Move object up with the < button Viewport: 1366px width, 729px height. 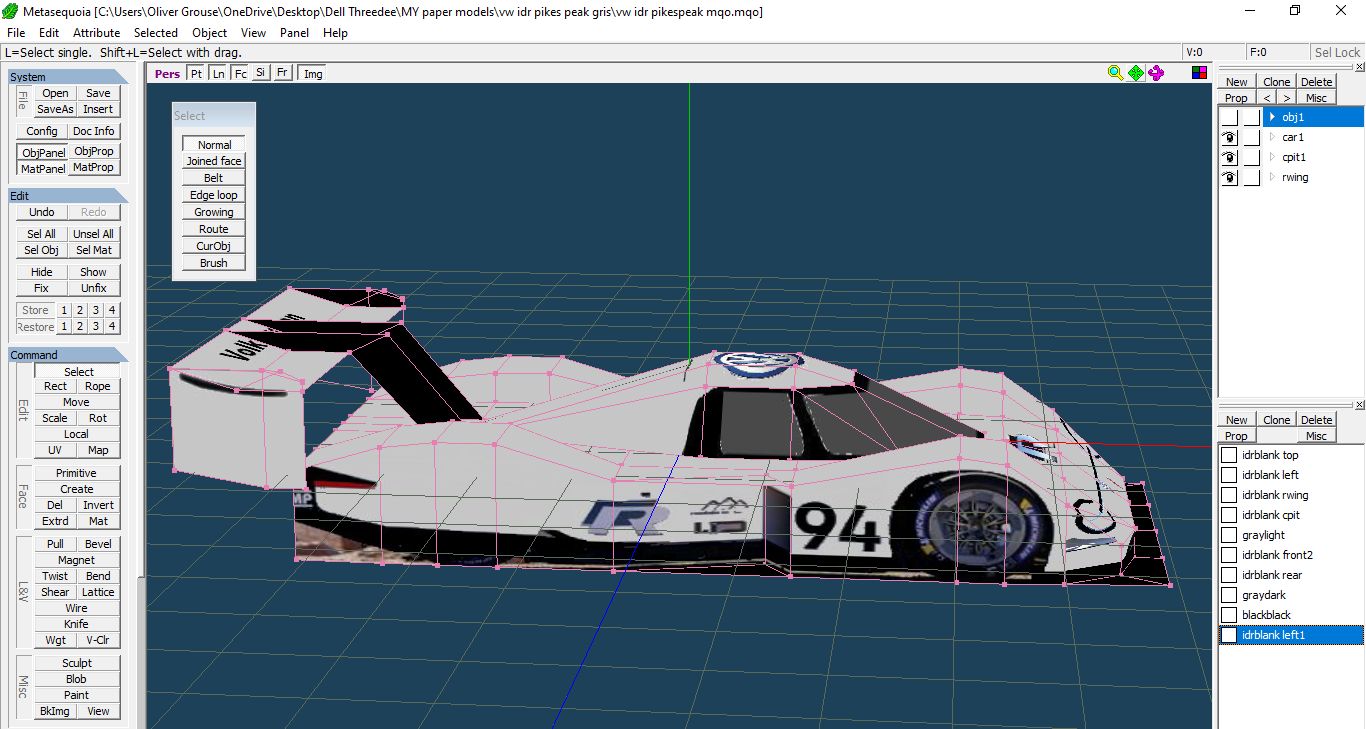[1267, 98]
